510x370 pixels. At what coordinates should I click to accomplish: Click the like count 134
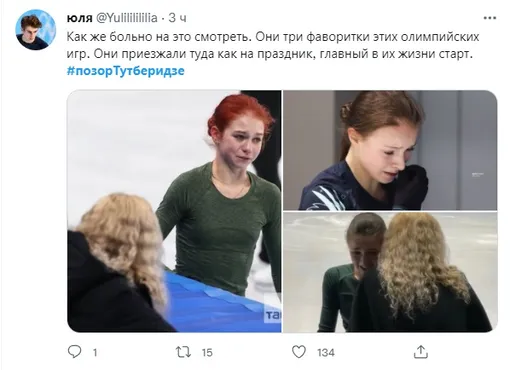pyautogui.click(x=326, y=352)
